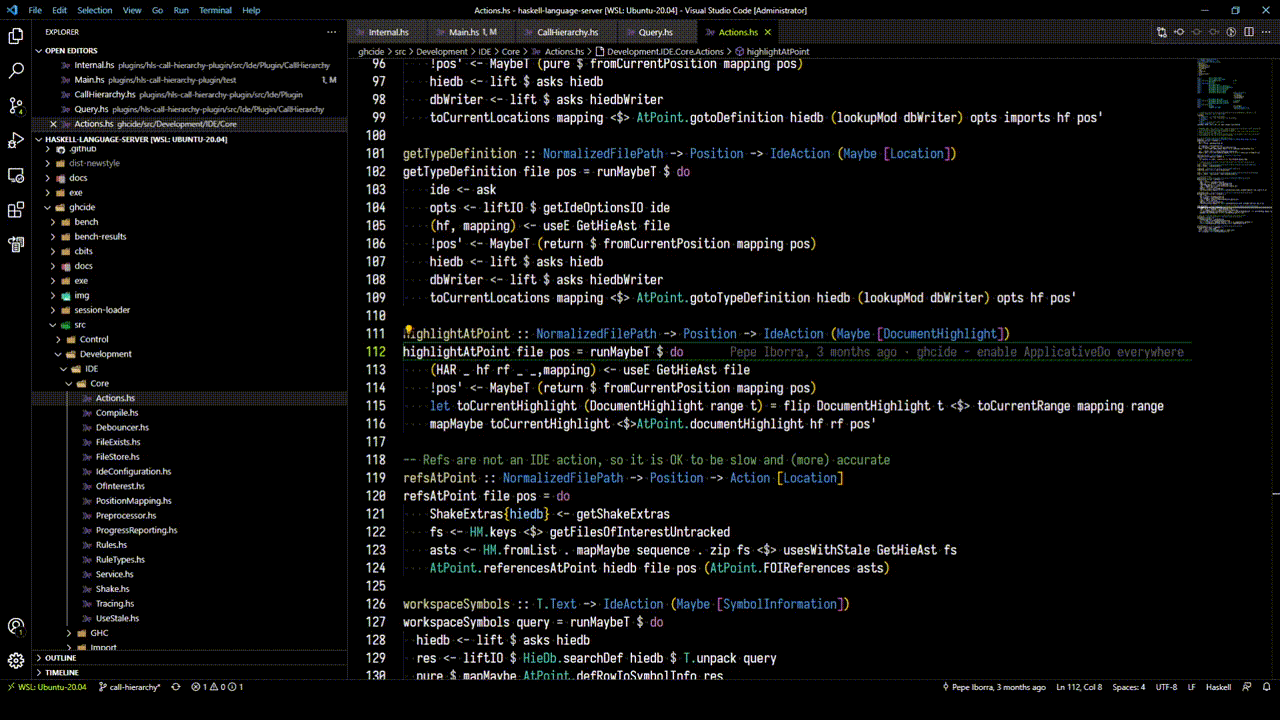Click the lightbulb code action on line 111
This screenshot has height=720, width=1280.
tap(408, 333)
